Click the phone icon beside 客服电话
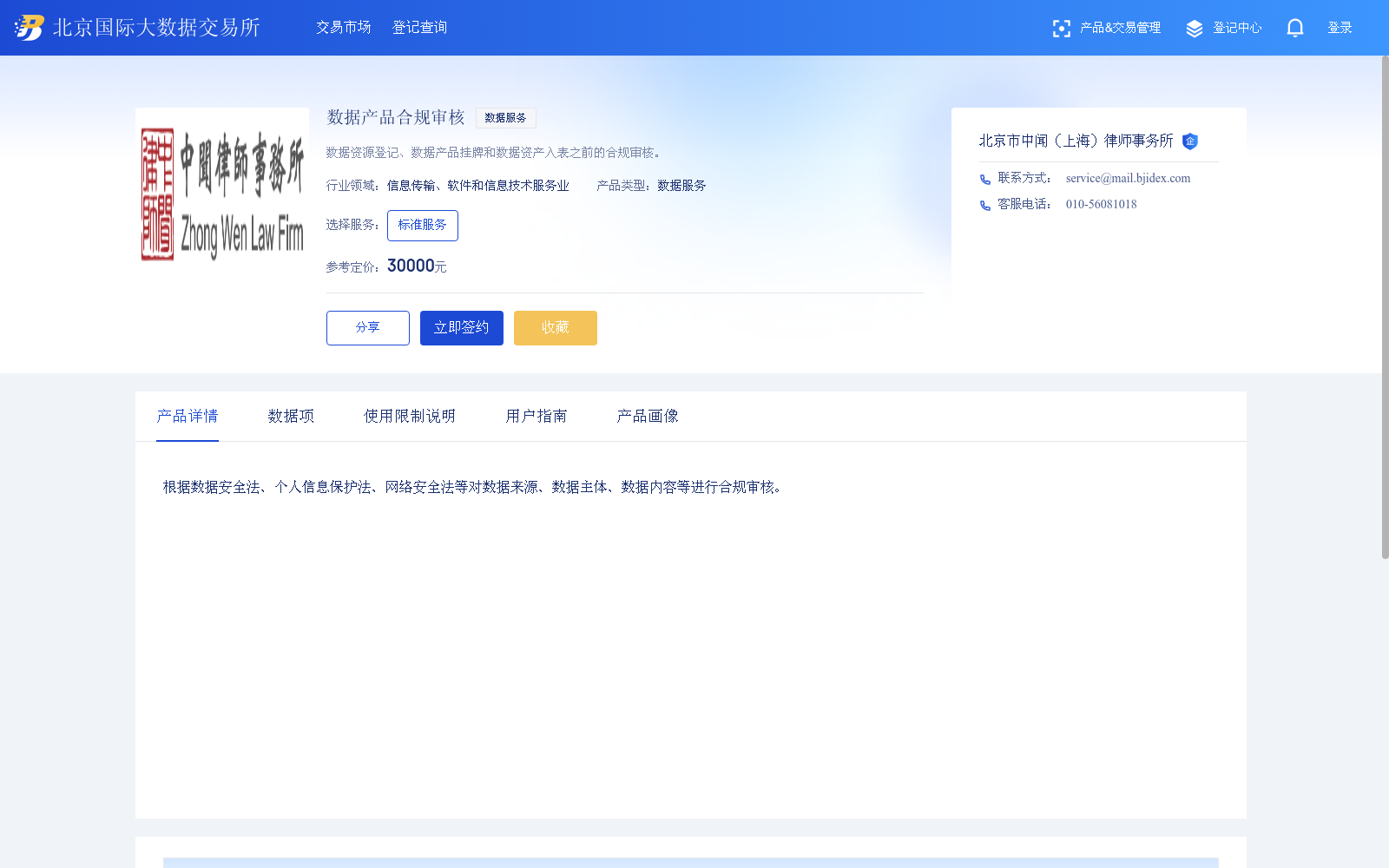This screenshot has height=868, width=1389. [985, 206]
